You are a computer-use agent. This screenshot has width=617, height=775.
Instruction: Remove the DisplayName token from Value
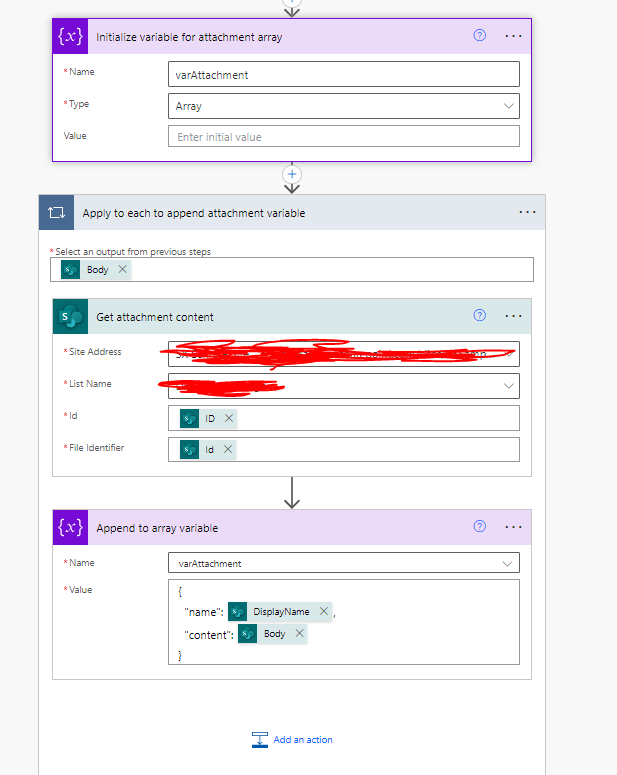point(324,611)
